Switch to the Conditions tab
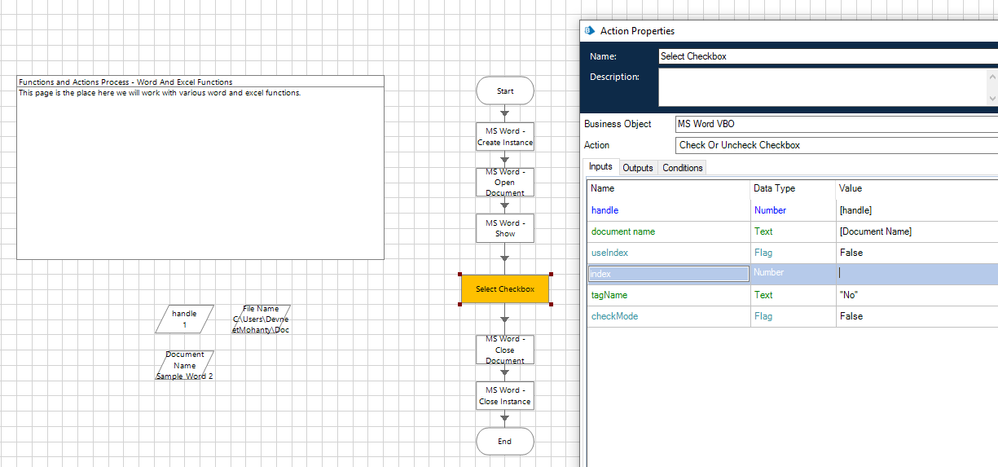This screenshot has width=998, height=467. pos(683,168)
